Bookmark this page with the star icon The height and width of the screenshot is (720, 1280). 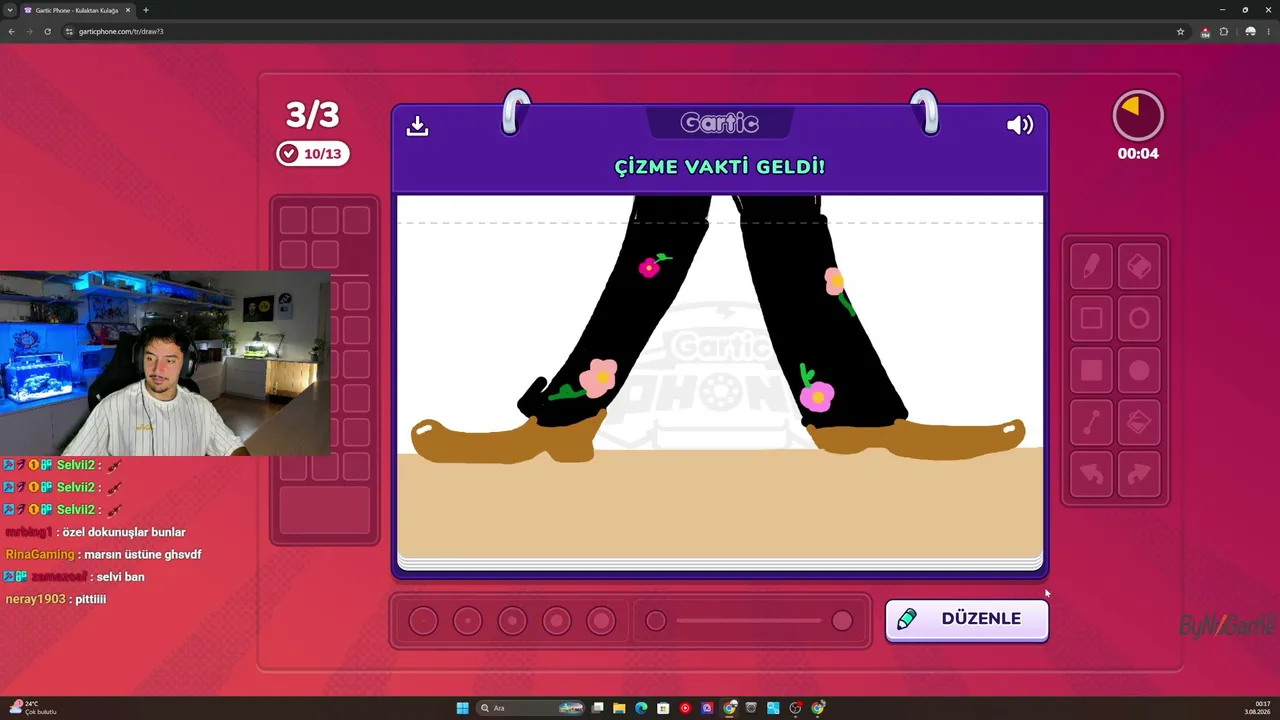pyautogui.click(x=1180, y=31)
